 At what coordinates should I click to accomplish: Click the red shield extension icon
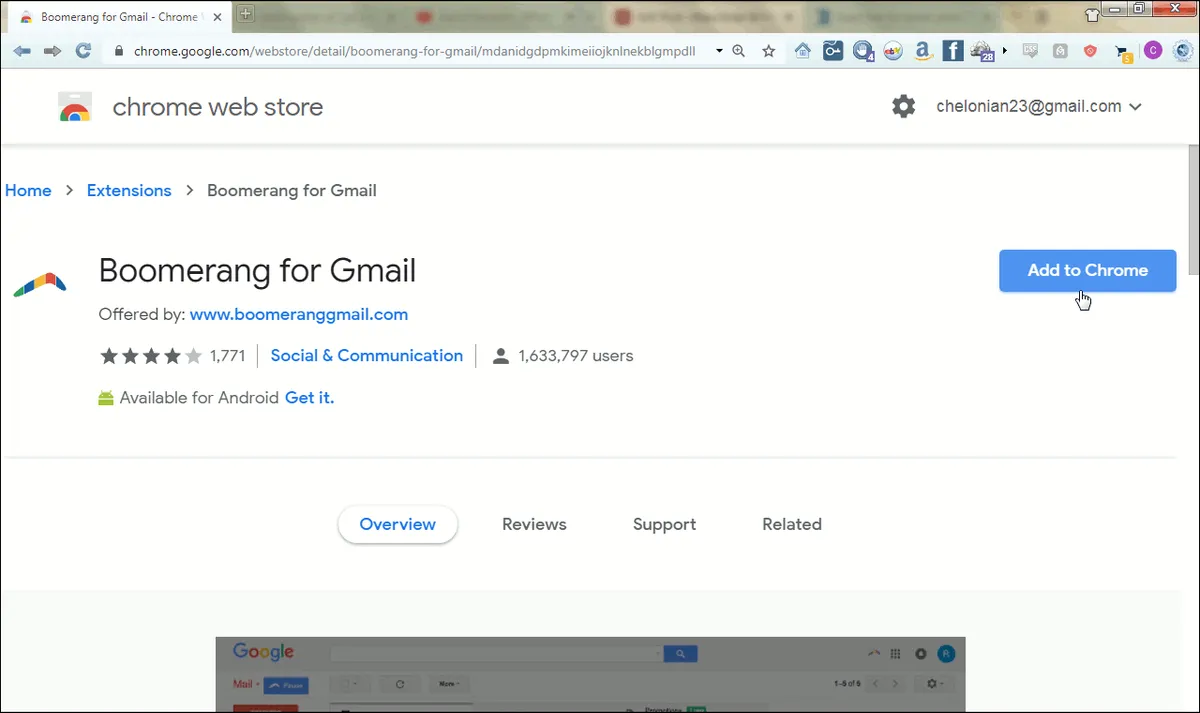point(1090,51)
